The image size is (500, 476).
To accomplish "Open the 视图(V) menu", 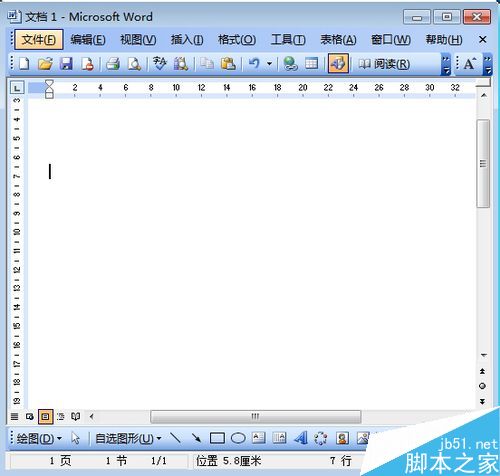I will point(138,40).
